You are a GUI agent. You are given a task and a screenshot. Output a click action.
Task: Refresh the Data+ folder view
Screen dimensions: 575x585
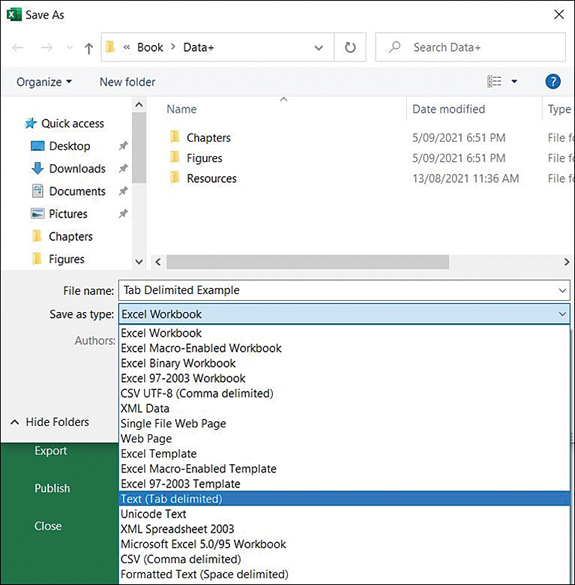[x=350, y=47]
